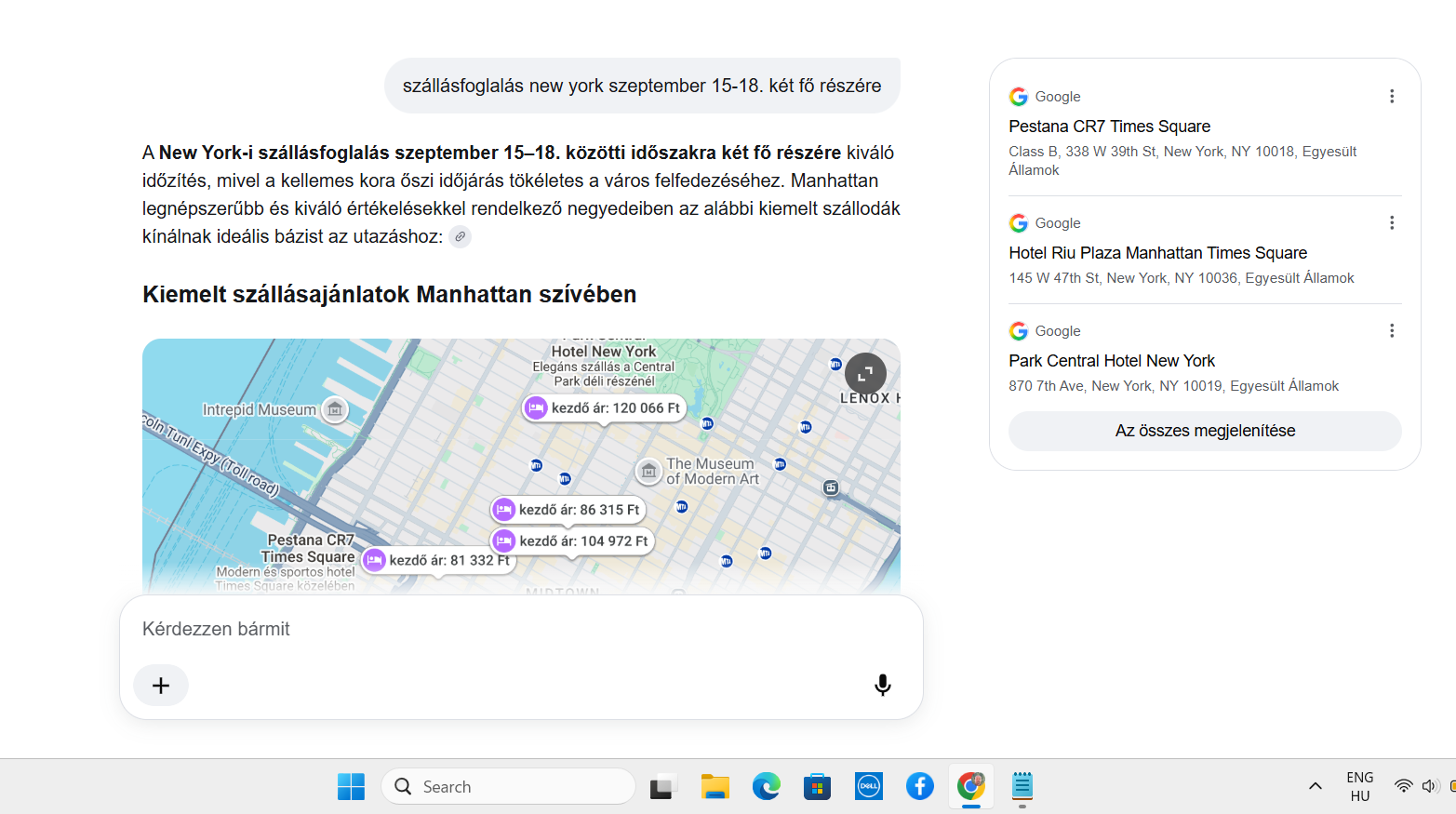Viewport: 1456px width, 814px height.
Task: Click address '145 W 47th St' text
Action: [1054, 278]
